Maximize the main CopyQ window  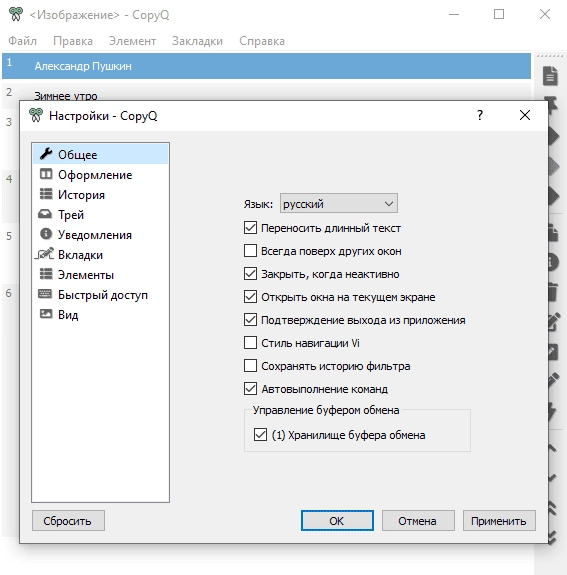point(499,14)
